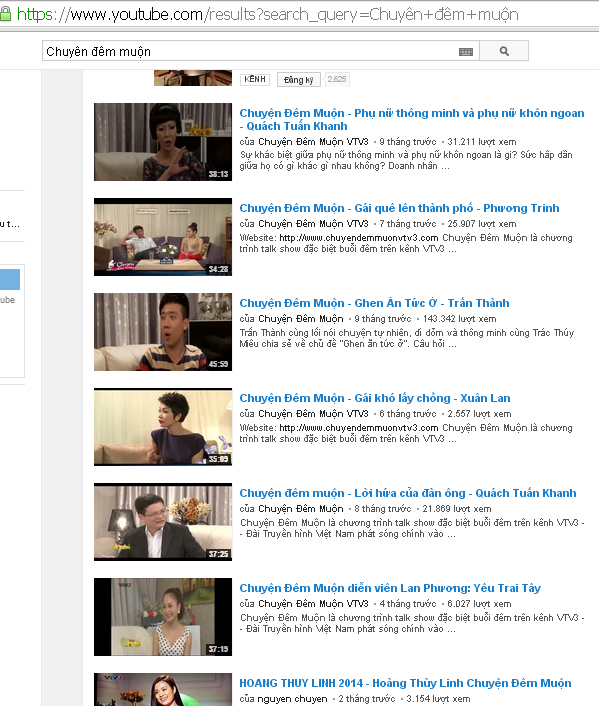Click '4 tháng trước' upload date

coord(408,604)
